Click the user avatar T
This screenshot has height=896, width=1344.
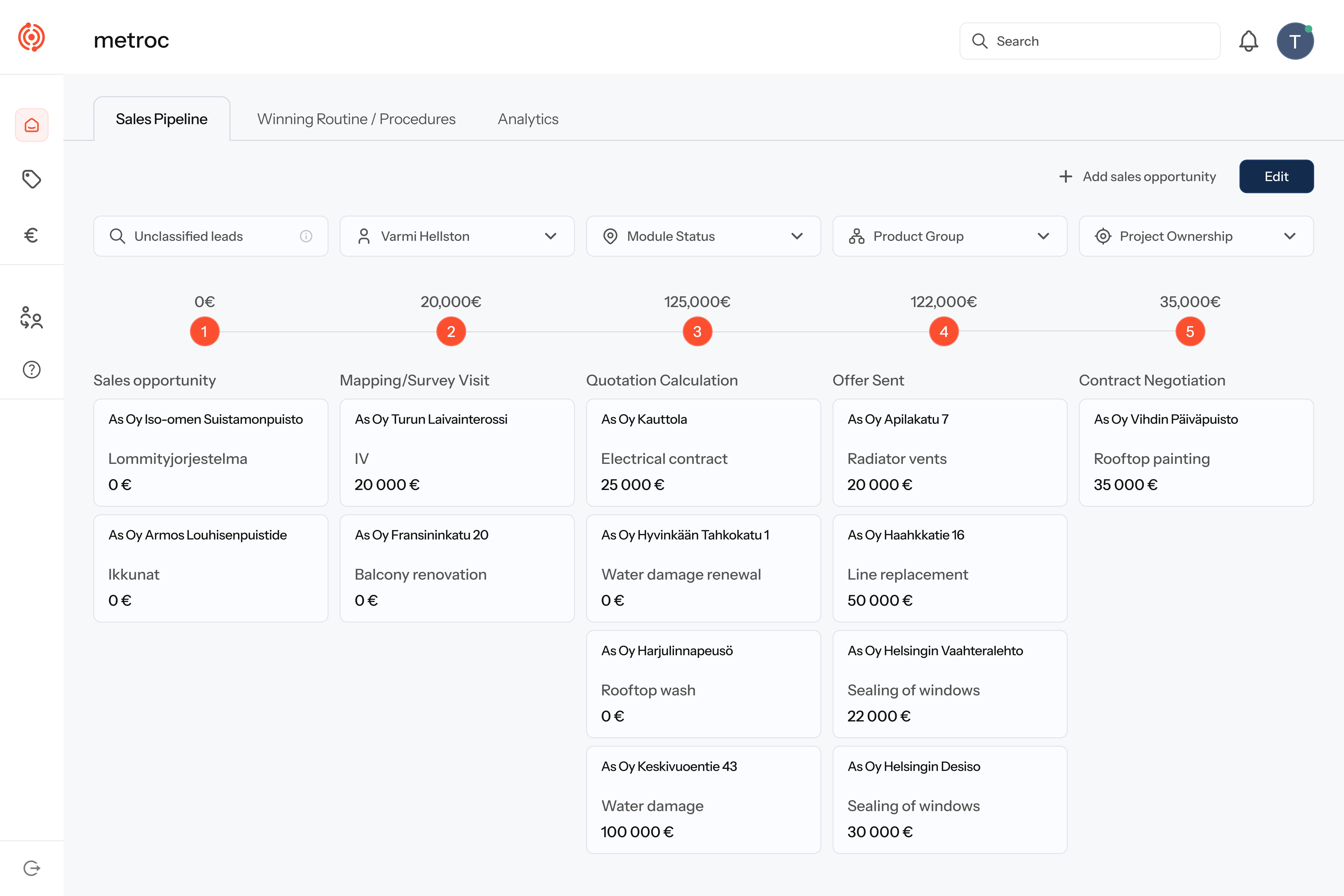pyautogui.click(x=1295, y=41)
